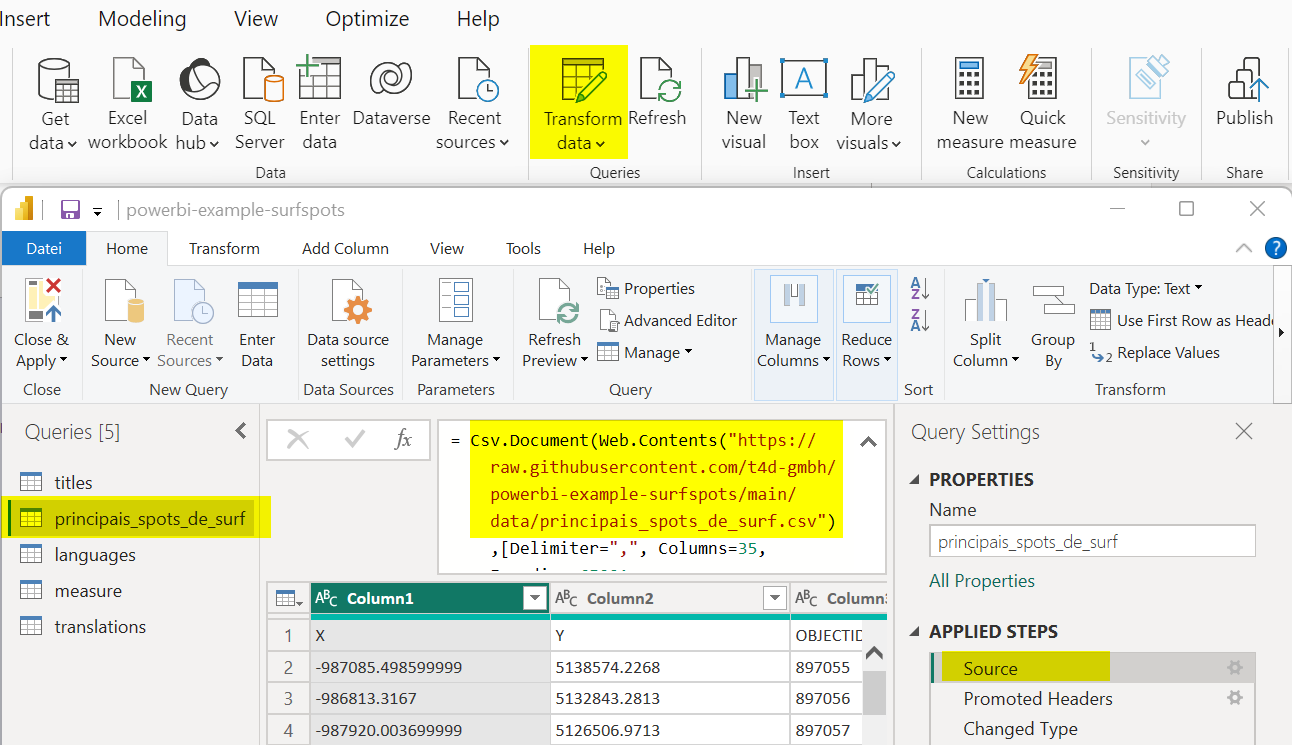Switch to View tab in query editor
The width and height of the screenshot is (1292, 745).
tap(447, 248)
